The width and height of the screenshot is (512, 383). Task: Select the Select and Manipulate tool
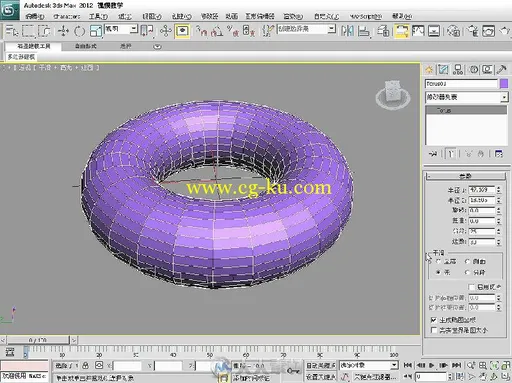click(165, 31)
